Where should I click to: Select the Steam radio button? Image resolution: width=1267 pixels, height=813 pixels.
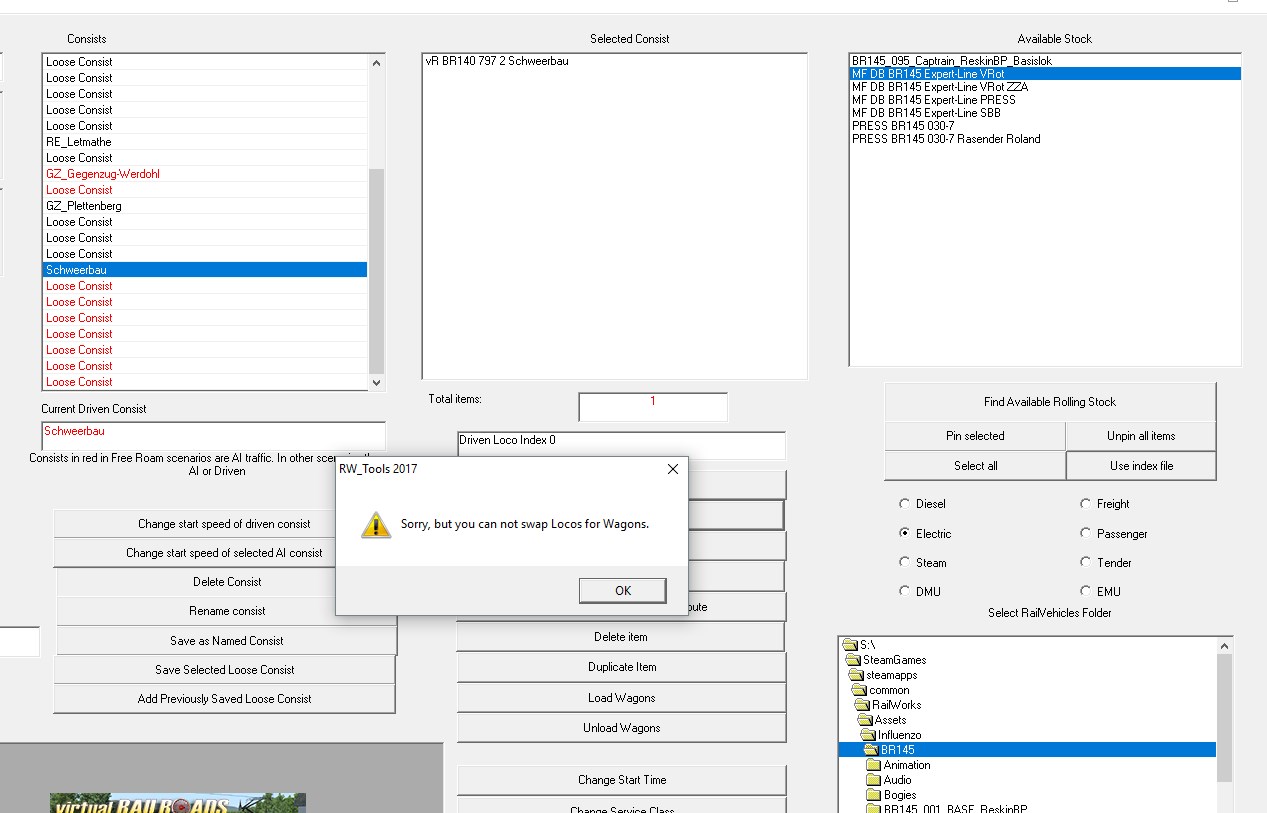pos(905,562)
